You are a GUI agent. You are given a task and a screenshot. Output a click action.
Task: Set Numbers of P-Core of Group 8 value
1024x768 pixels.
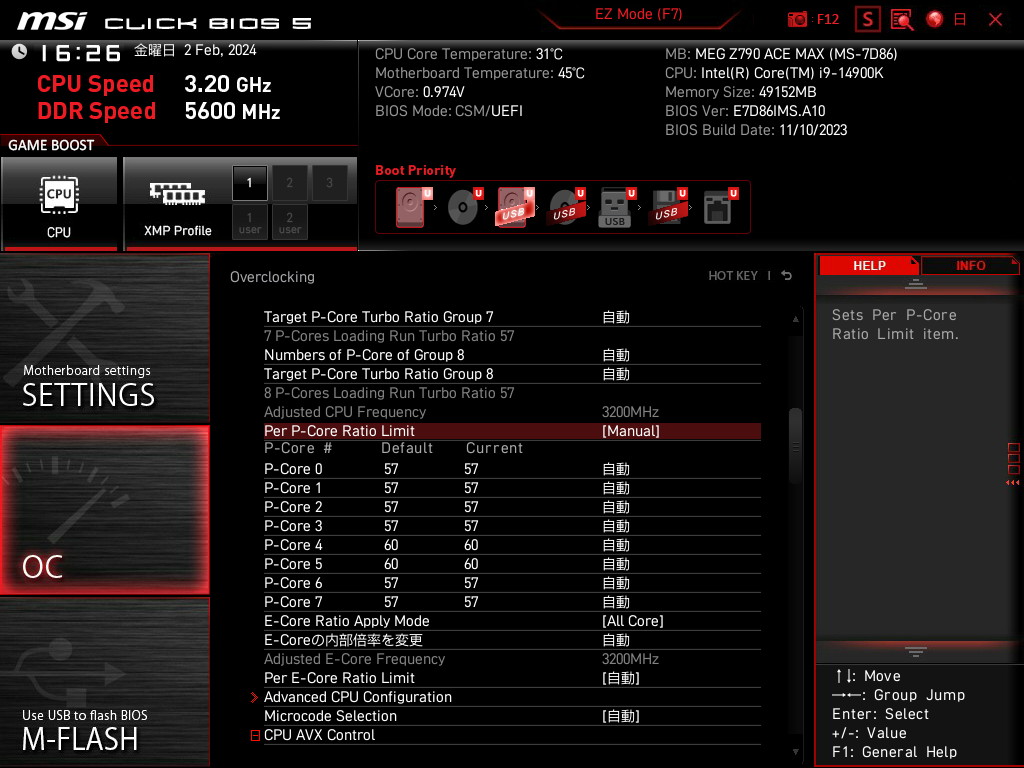click(615, 355)
